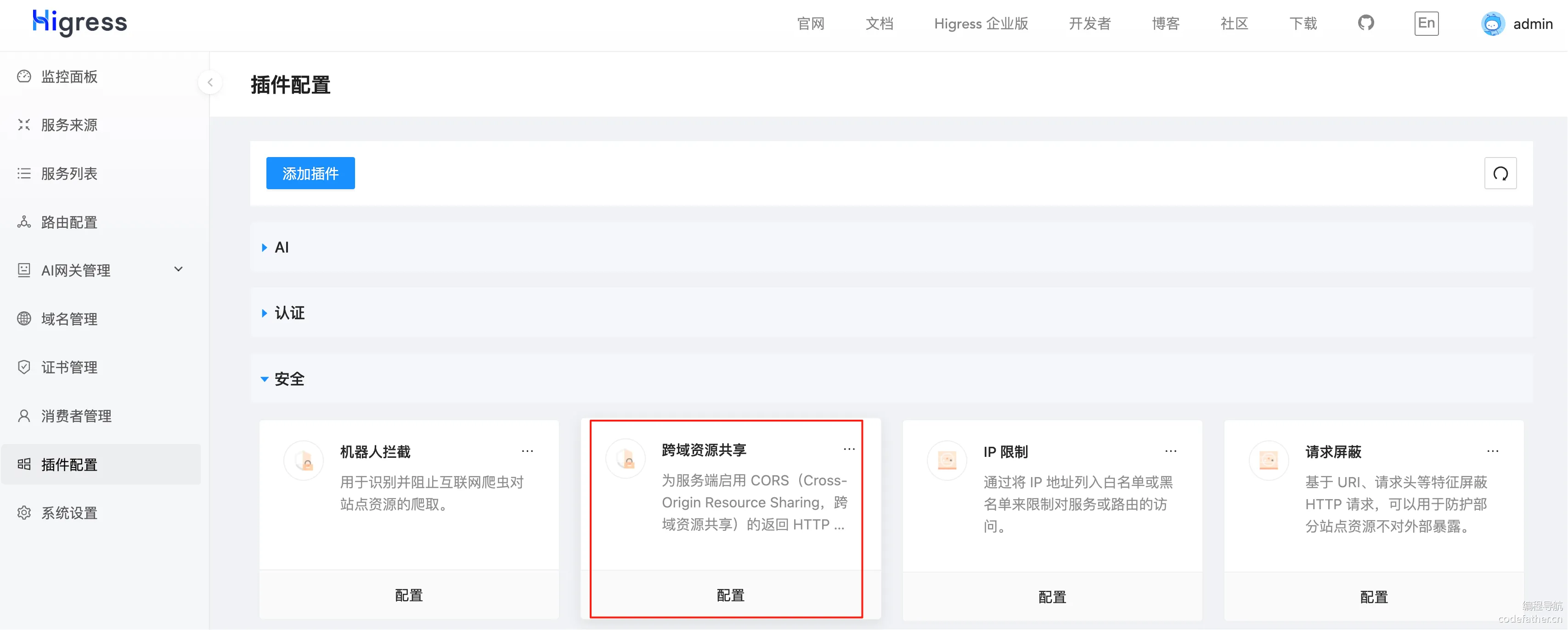Screen dimensions: 1568x630
Task: Click the refresh plugin list icon
Action: [1500, 174]
